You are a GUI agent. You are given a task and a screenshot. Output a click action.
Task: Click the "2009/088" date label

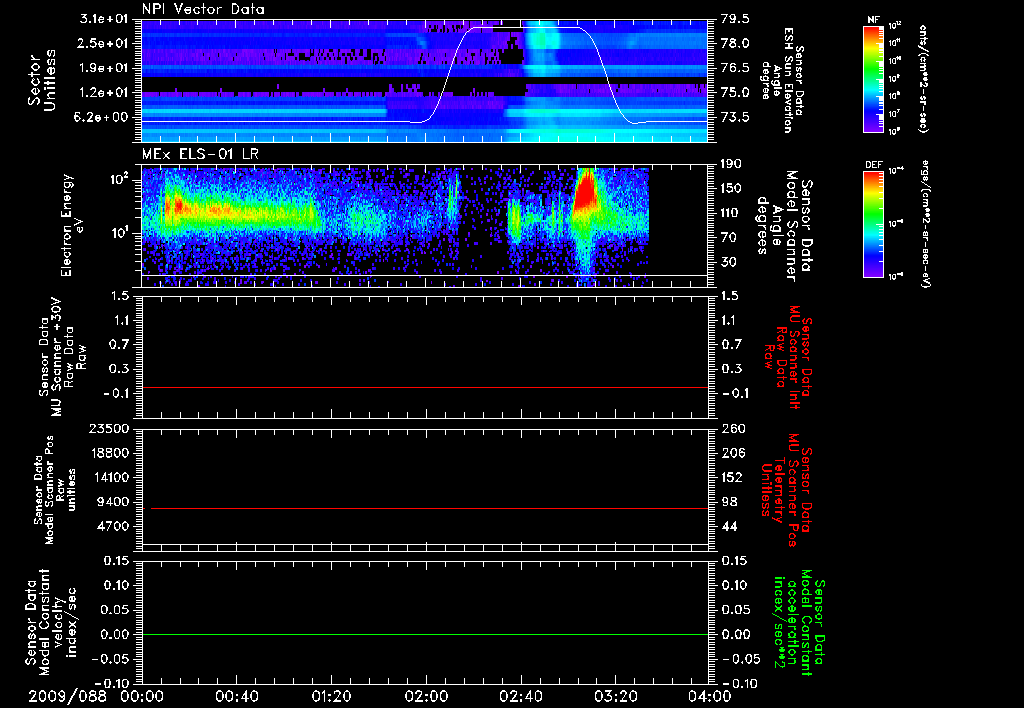tap(67, 696)
